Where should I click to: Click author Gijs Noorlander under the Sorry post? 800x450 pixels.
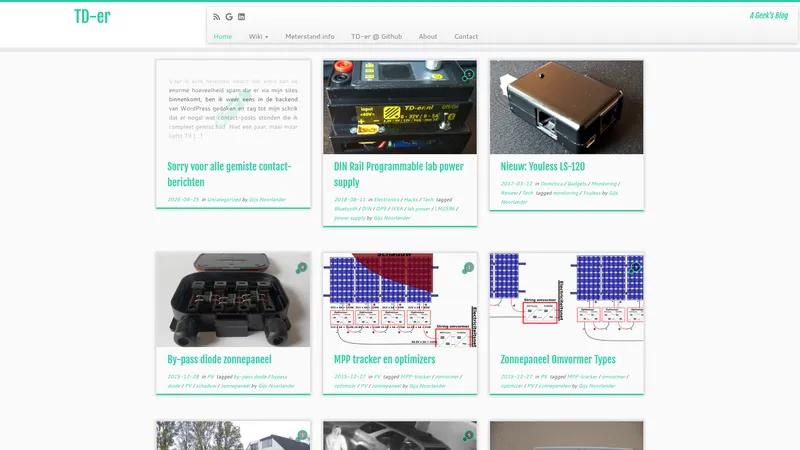pyautogui.click(x=267, y=199)
